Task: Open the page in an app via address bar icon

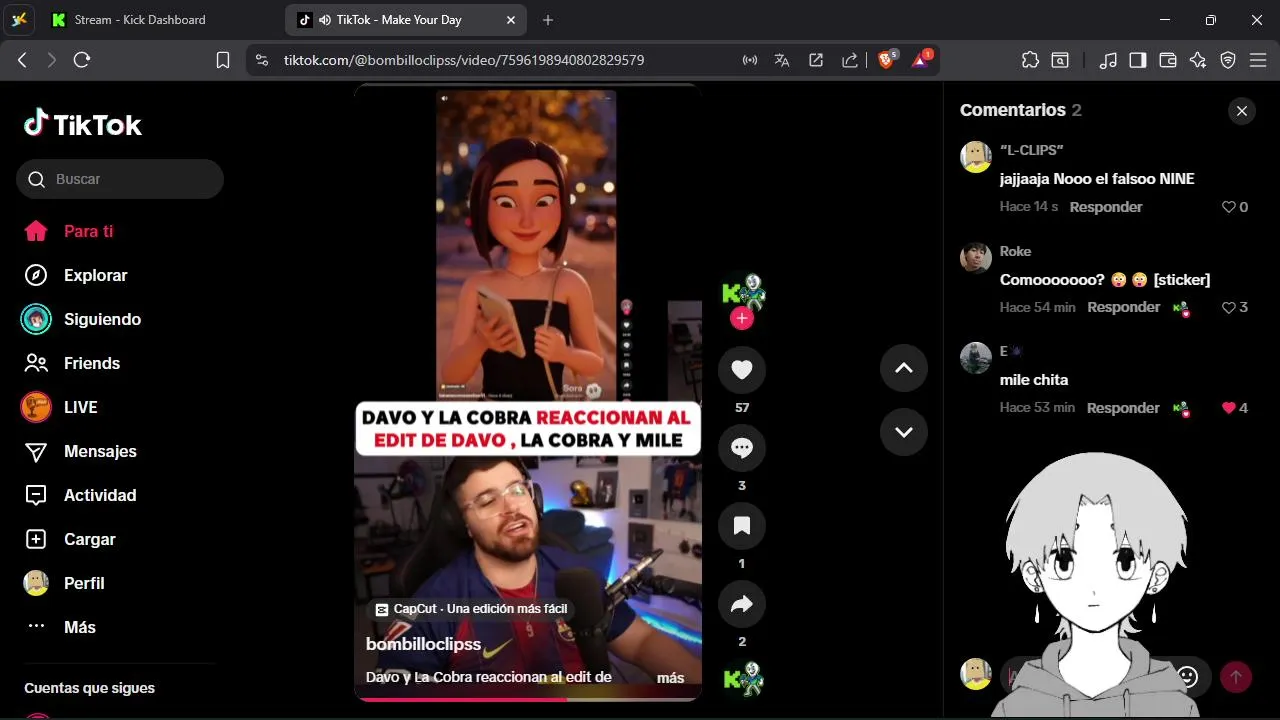Action: (816, 60)
